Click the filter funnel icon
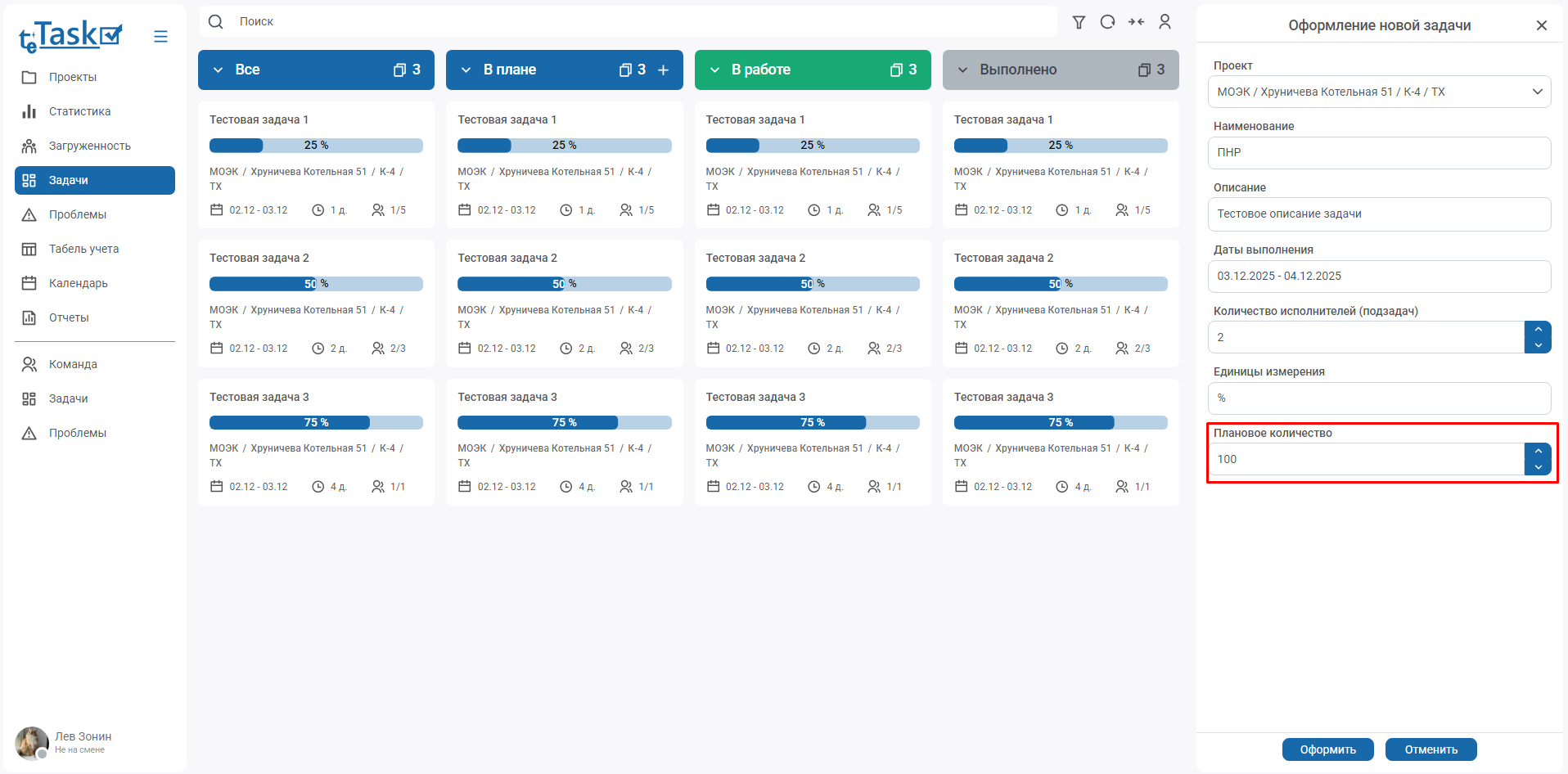This screenshot has width=1568, height=774. click(x=1079, y=22)
